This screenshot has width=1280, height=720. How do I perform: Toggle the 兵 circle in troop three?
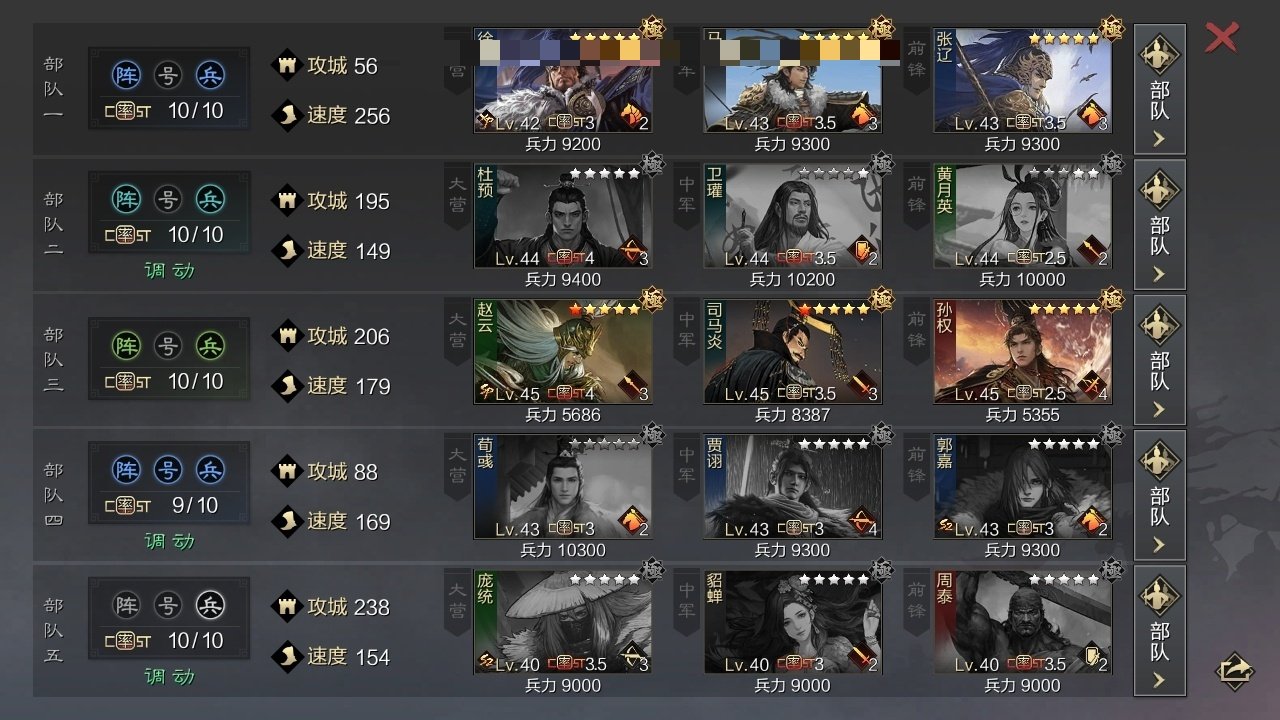pos(210,347)
